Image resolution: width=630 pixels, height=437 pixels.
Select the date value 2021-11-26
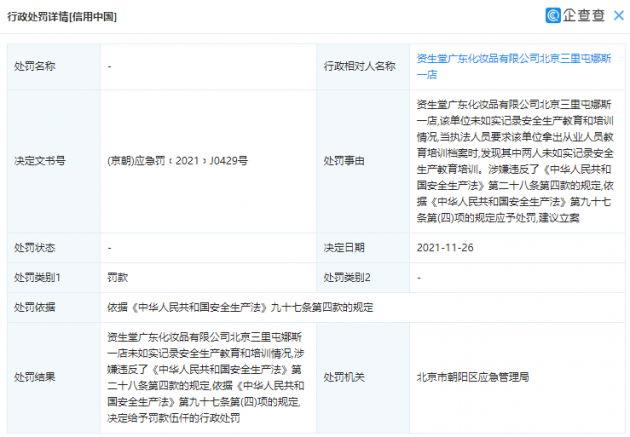(445, 247)
